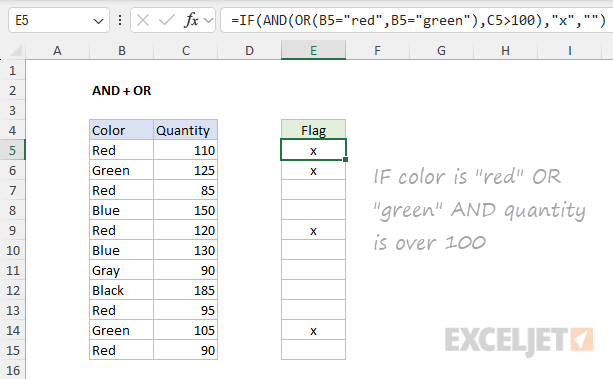Click quantity cell 125
Image resolution: width=613 pixels, height=379 pixels.
[186, 170]
